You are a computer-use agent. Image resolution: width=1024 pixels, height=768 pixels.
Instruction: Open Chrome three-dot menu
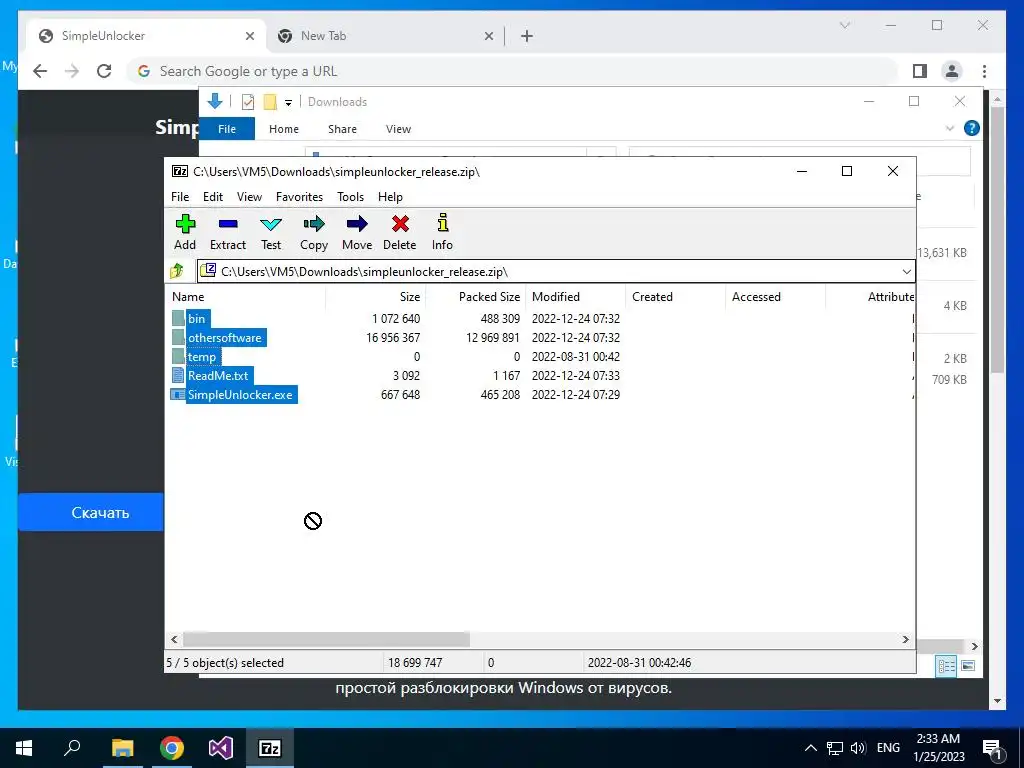[x=984, y=71]
